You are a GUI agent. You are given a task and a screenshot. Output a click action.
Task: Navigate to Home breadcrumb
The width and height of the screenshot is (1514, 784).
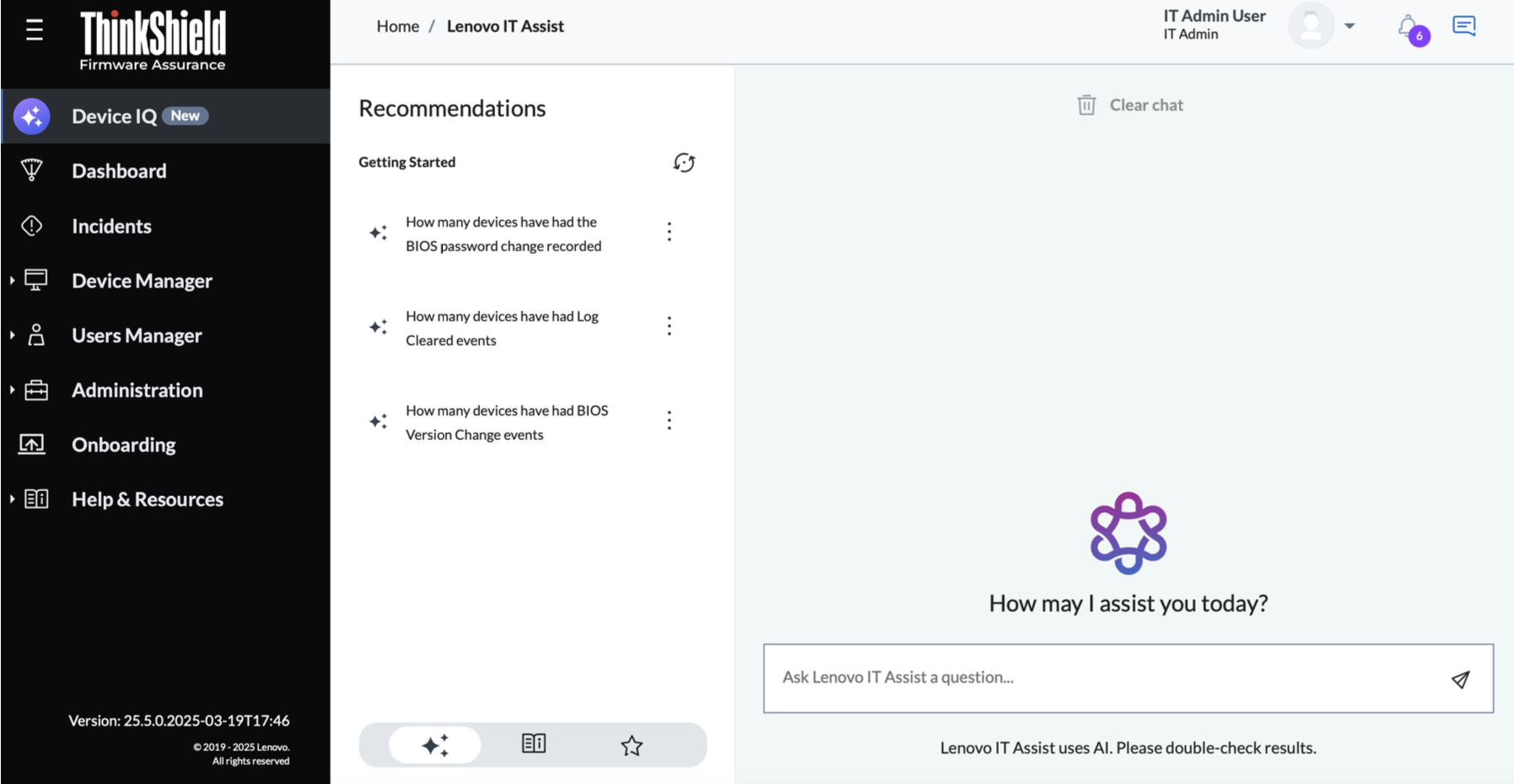pos(397,26)
